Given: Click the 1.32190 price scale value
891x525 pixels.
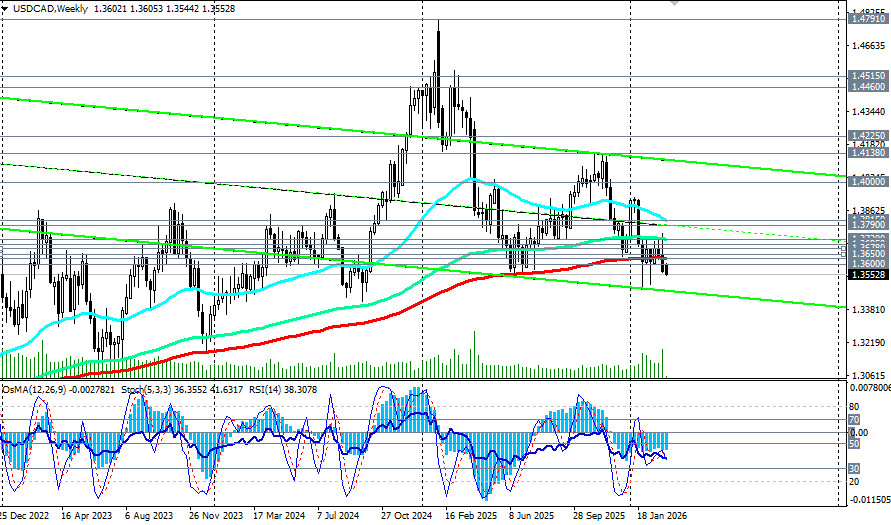Looking at the screenshot, I should click(x=869, y=343).
